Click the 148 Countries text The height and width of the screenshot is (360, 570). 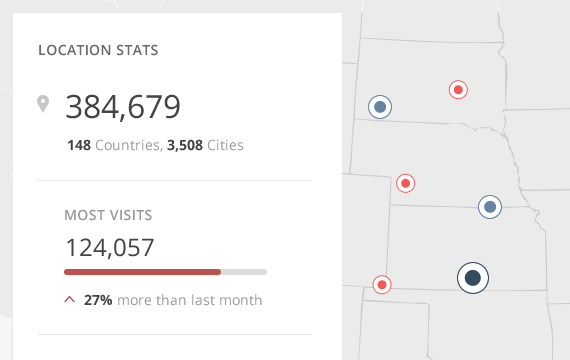[114, 145]
